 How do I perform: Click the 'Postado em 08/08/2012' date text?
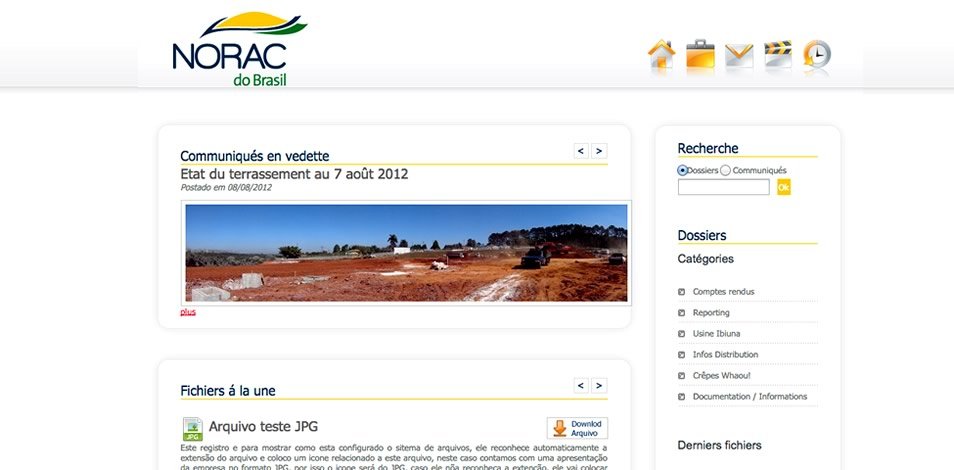coord(226,188)
